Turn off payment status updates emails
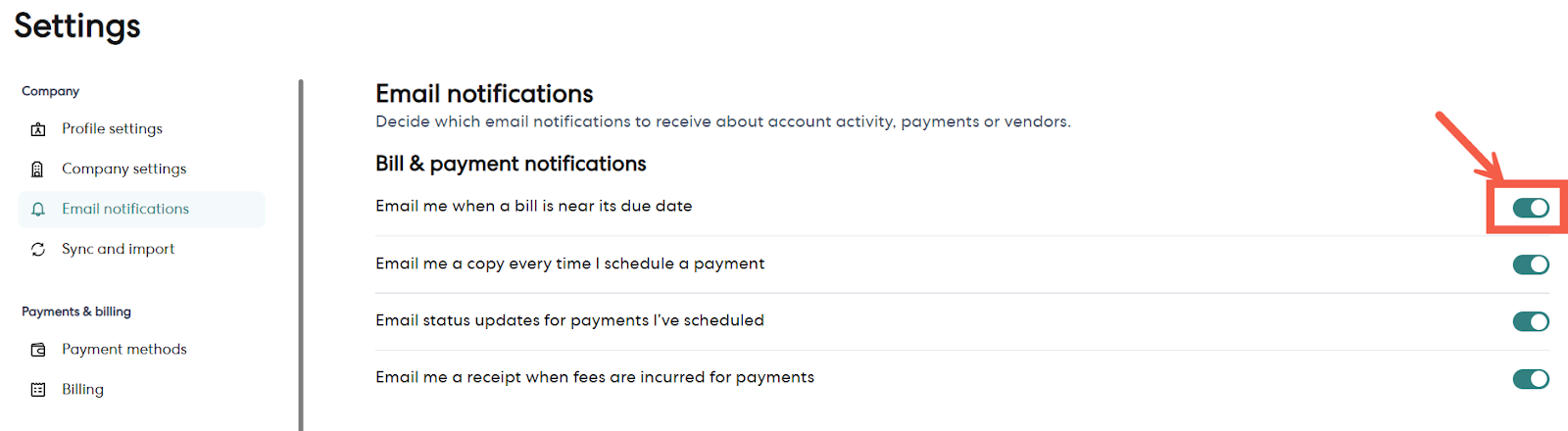Screen dimensions: 1568x431 tap(1530, 321)
